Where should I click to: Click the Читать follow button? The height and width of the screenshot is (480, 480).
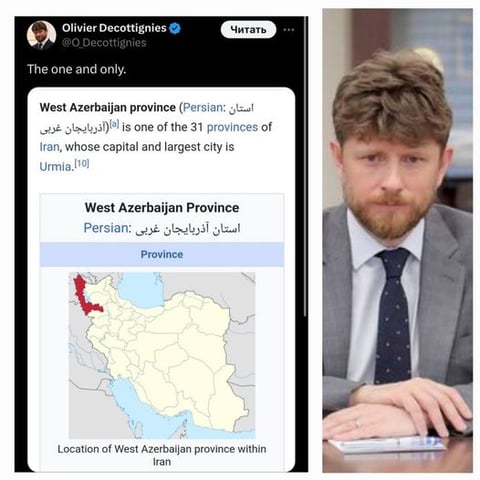(x=248, y=30)
